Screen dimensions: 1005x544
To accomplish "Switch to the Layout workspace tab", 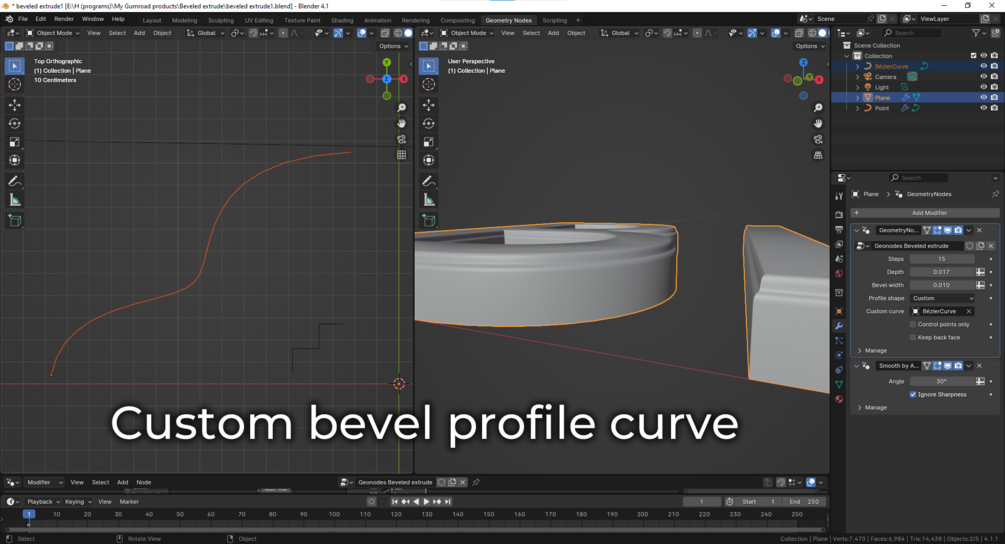I will [152, 21].
